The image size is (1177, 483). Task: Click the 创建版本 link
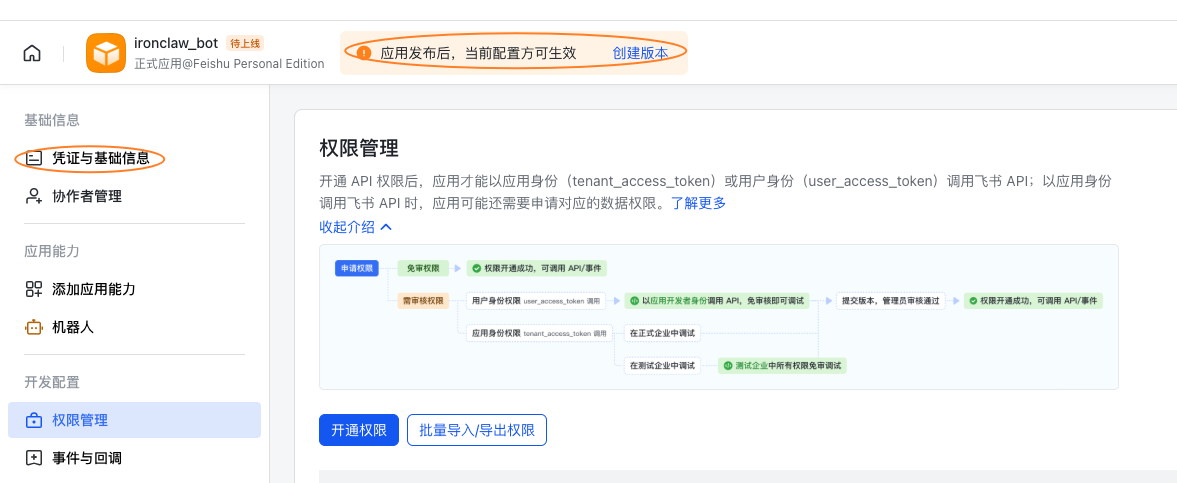(x=640, y=53)
